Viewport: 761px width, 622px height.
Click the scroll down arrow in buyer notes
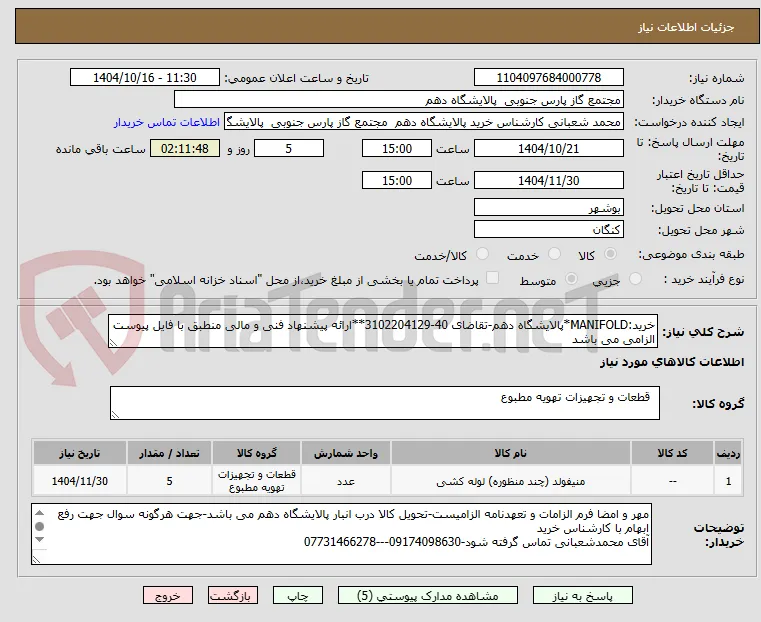click(40, 540)
